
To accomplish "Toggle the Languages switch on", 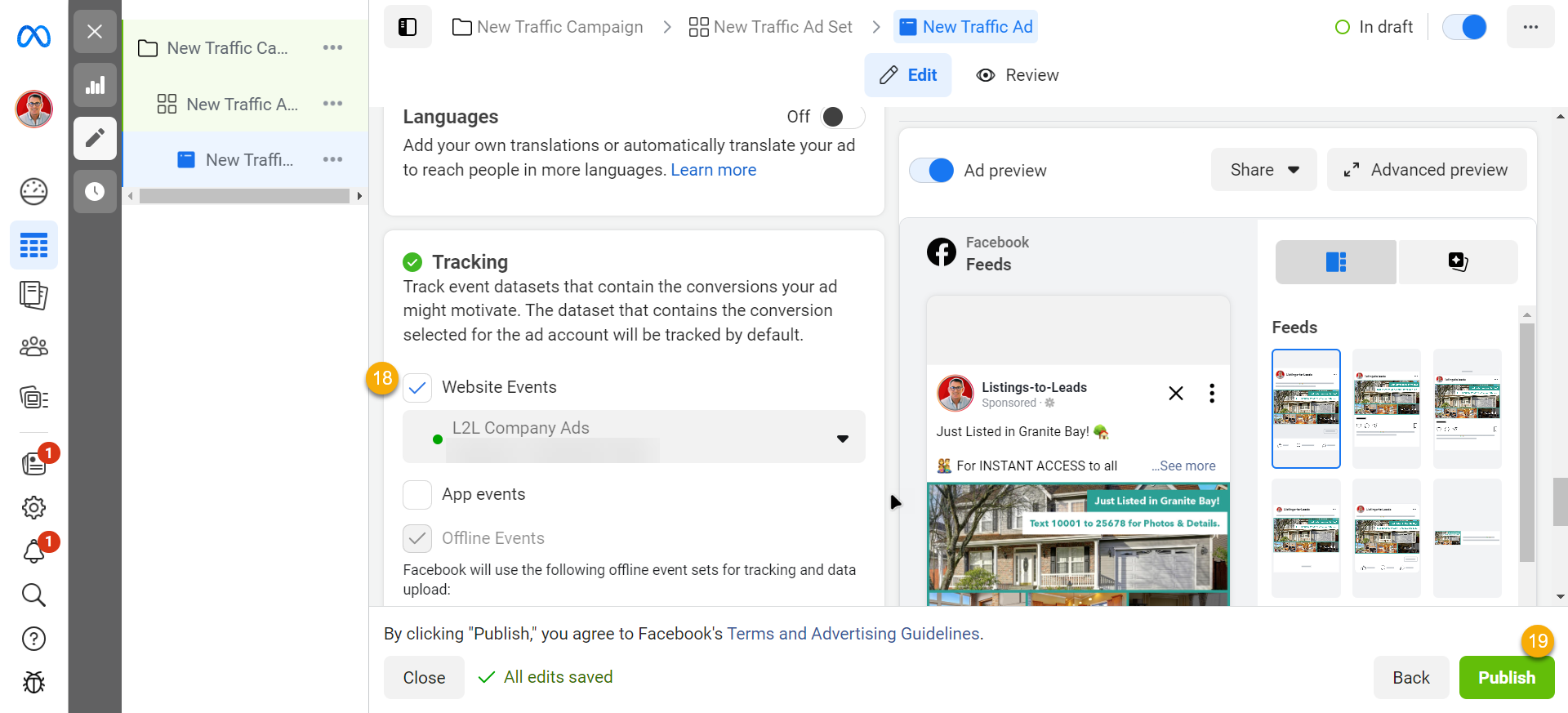I will [842, 117].
